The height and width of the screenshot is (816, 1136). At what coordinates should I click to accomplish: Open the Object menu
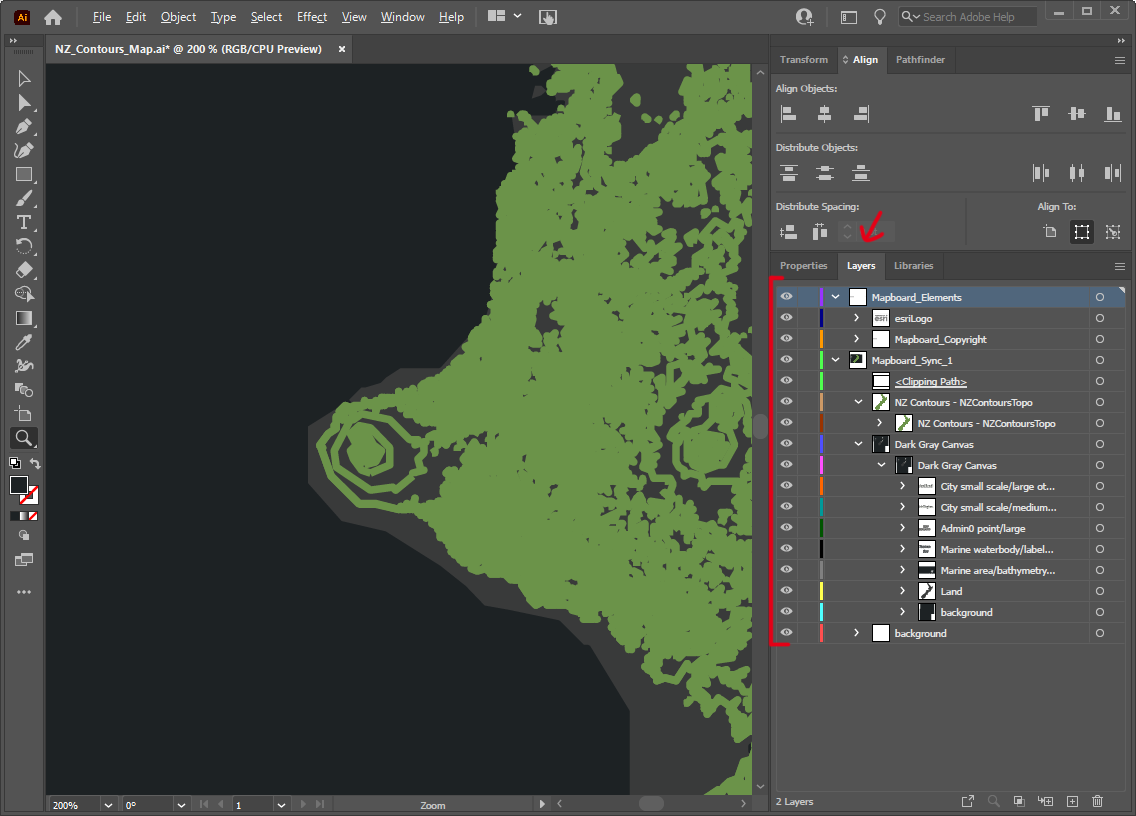click(x=178, y=17)
